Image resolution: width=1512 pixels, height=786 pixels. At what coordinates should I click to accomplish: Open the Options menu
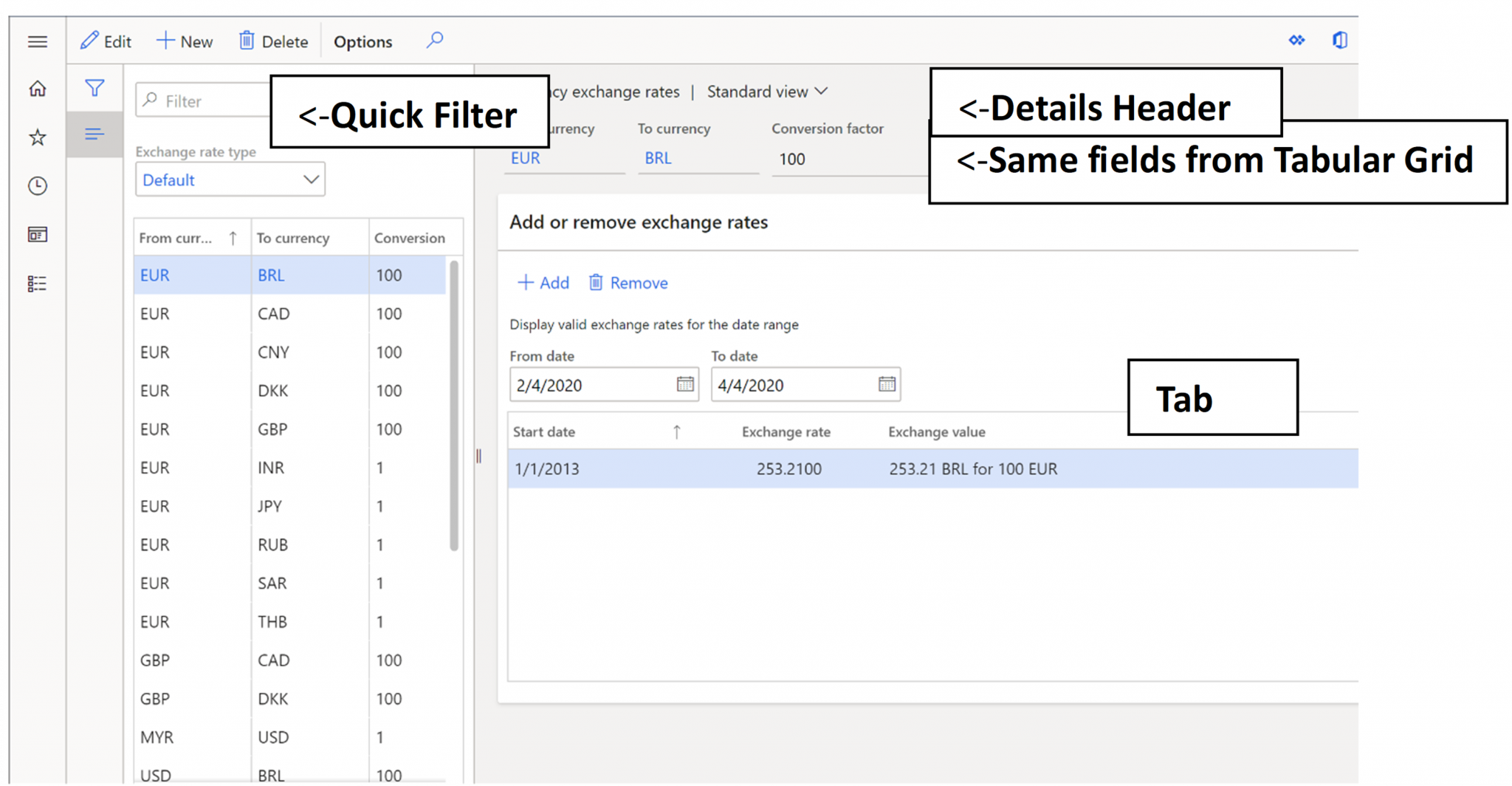(x=362, y=41)
